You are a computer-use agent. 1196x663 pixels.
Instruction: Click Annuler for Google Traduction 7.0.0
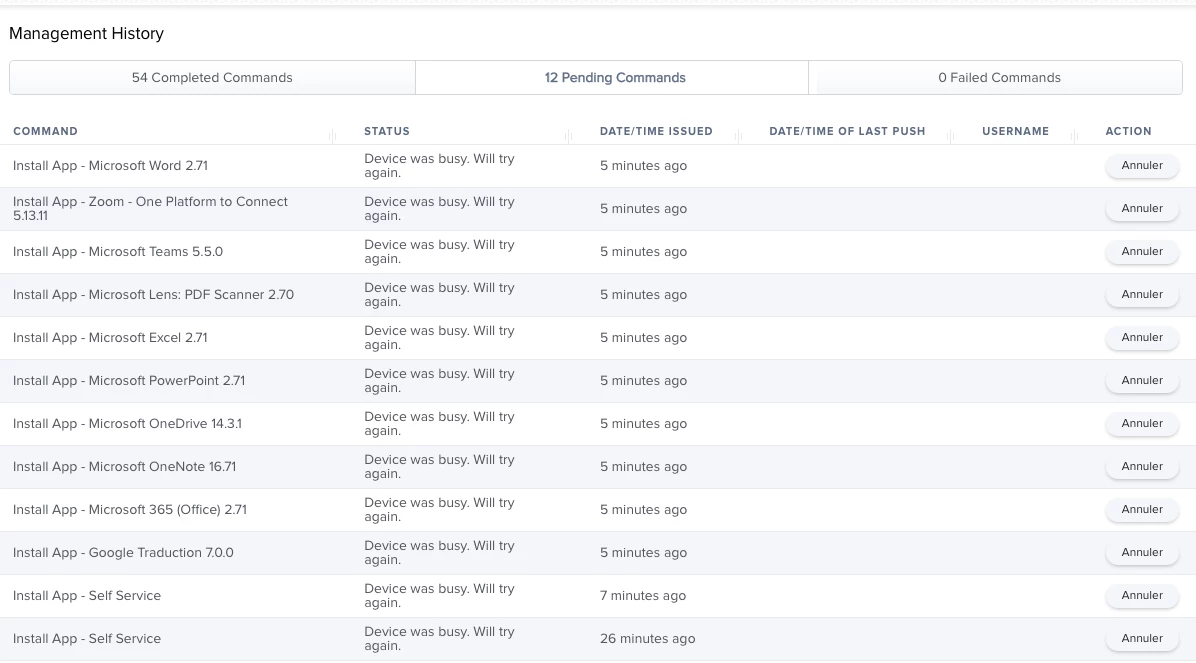1142,552
